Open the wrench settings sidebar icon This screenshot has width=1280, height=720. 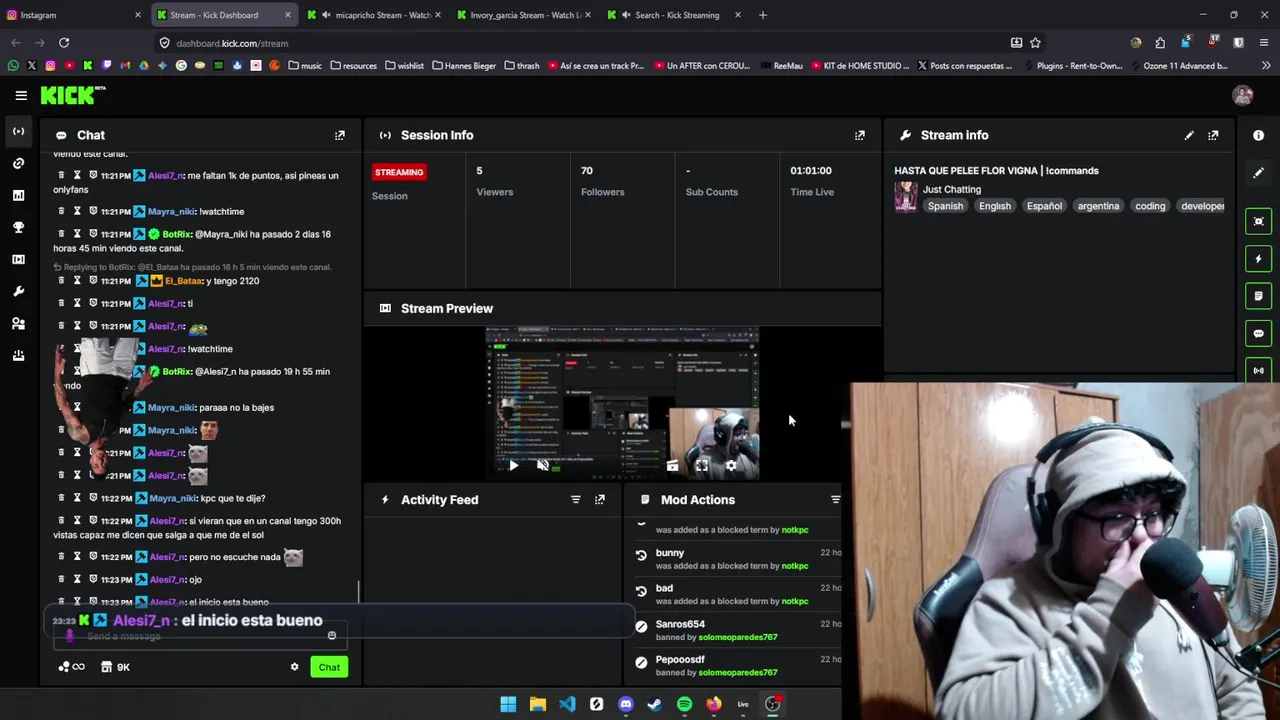[18, 291]
